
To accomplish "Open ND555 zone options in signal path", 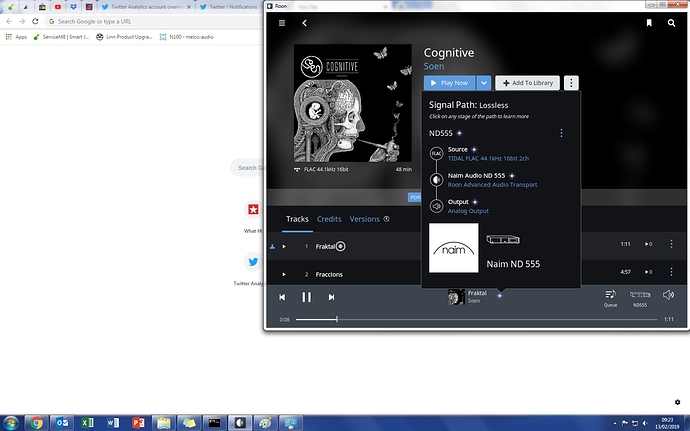I will pyautogui.click(x=561, y=133).
